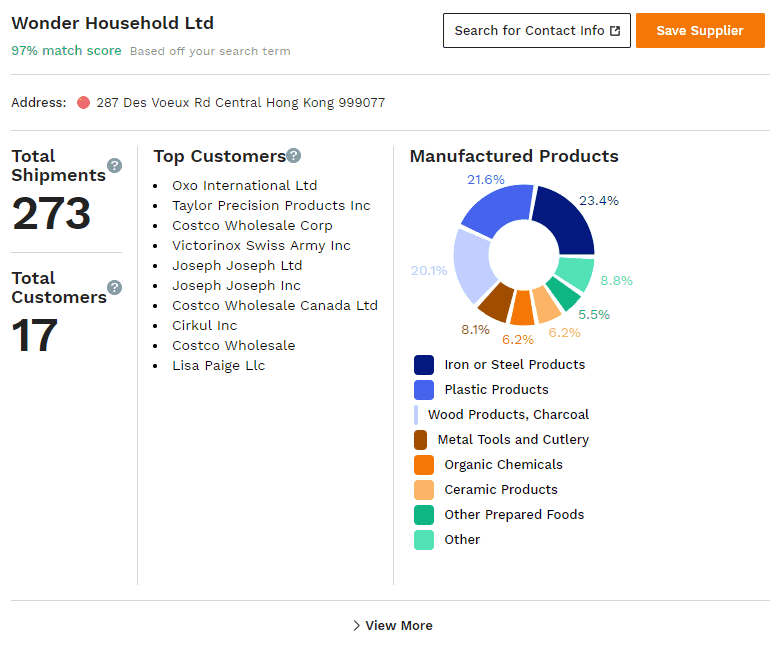Click the external link icon in Search button

click(615, 31)
